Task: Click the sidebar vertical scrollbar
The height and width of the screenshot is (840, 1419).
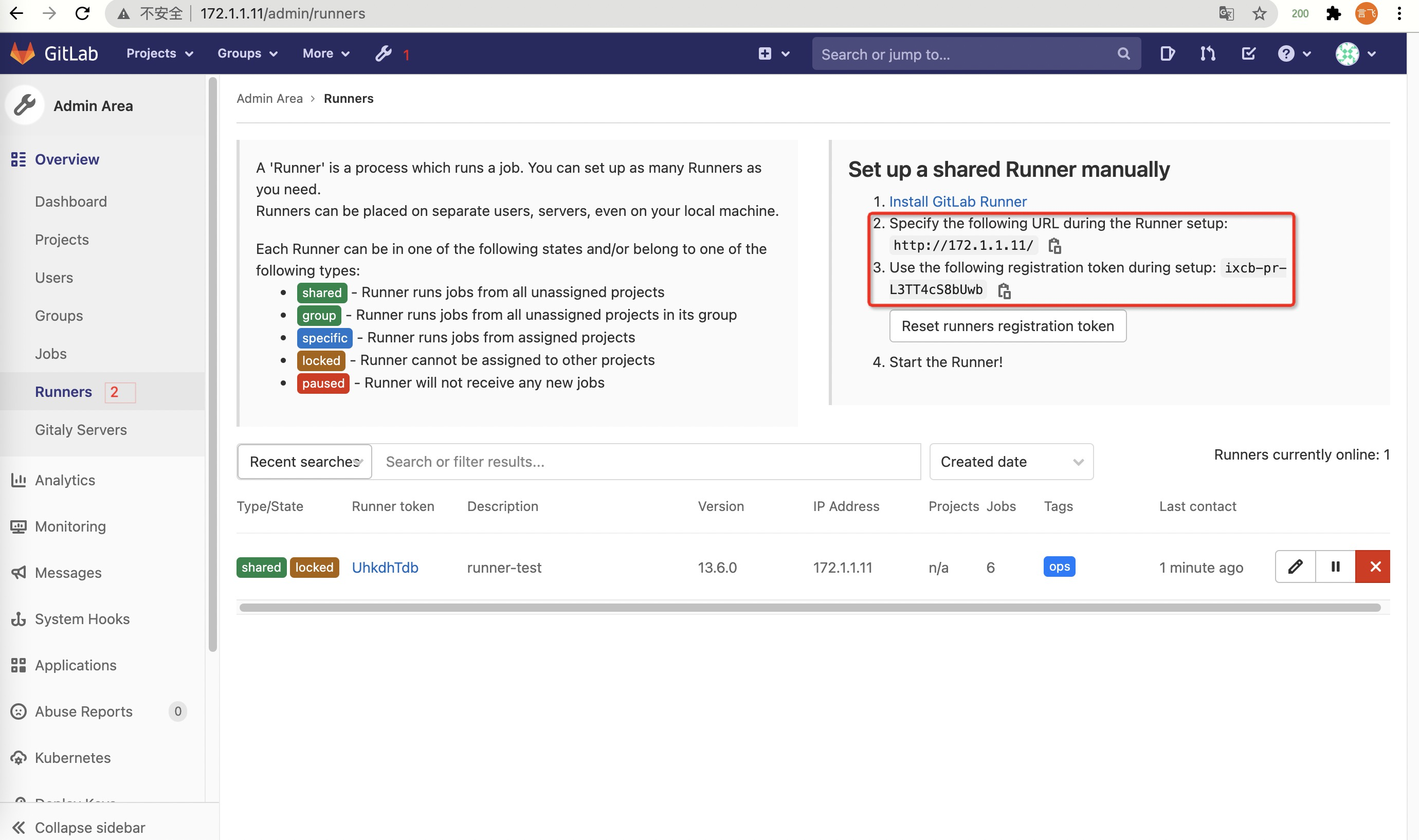Action: [x=213, y=364]
